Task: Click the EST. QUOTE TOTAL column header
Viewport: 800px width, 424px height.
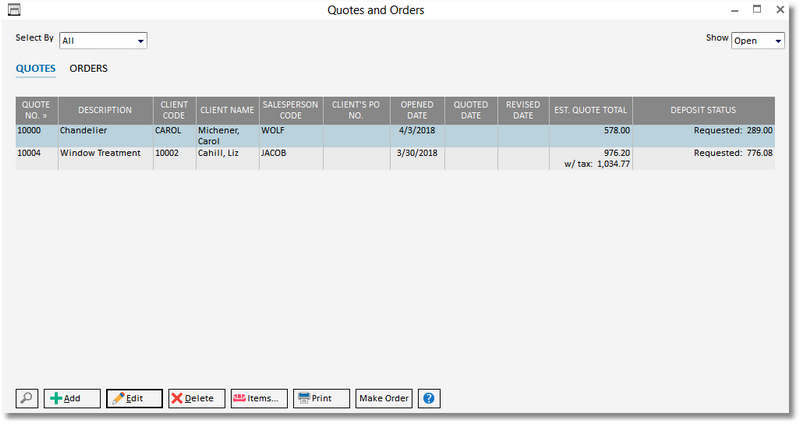Action: 591,110
